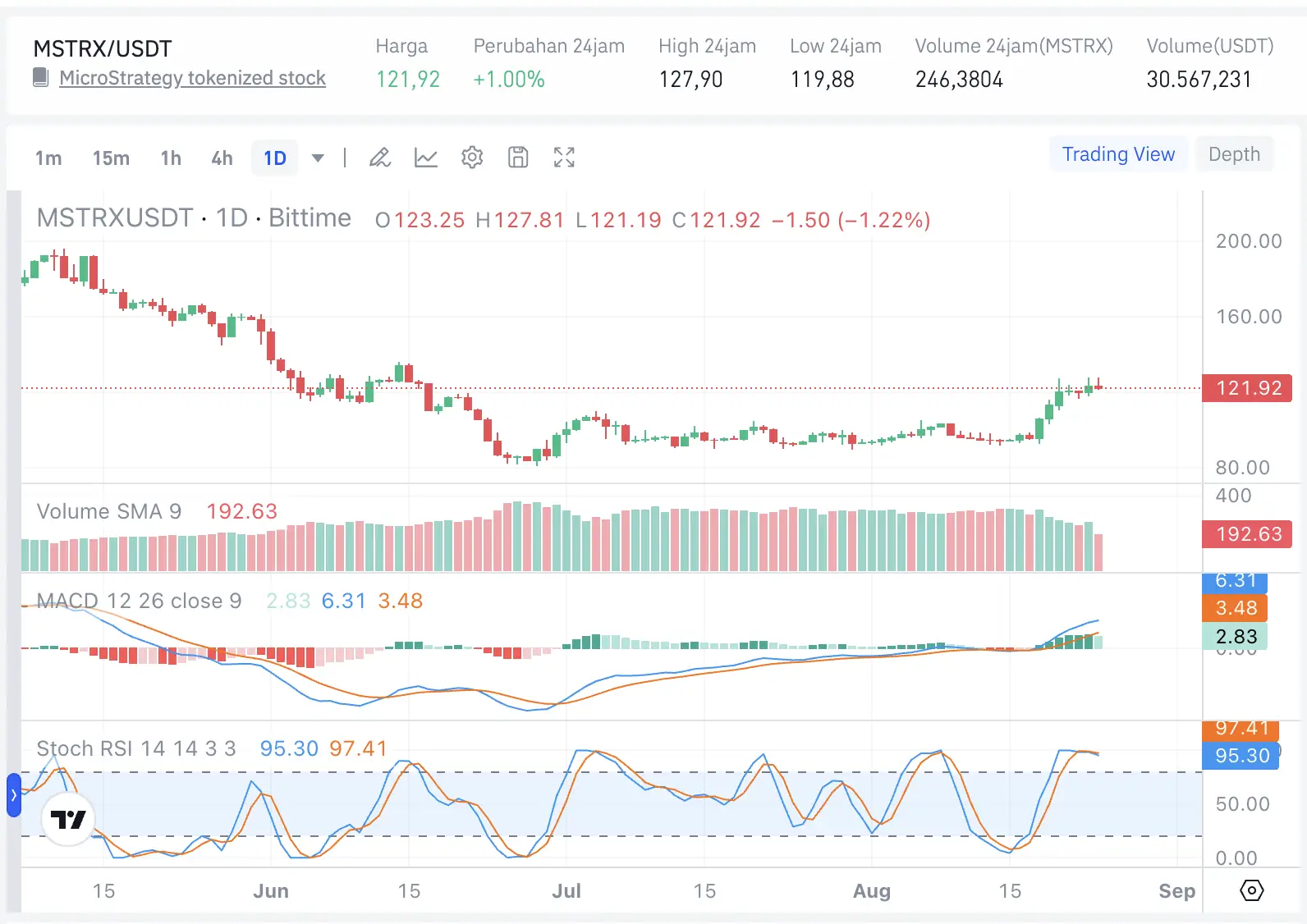
Task: Select the 4h timeframe
Action: coord(222,158)
